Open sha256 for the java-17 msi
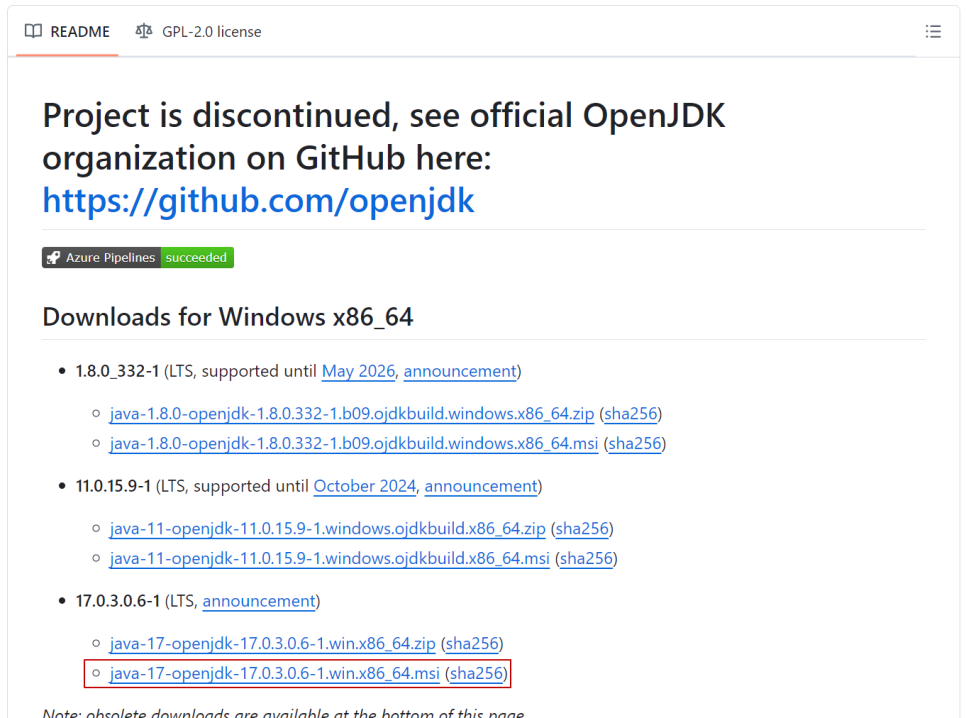The image size is (966, 718). (477, 674)
